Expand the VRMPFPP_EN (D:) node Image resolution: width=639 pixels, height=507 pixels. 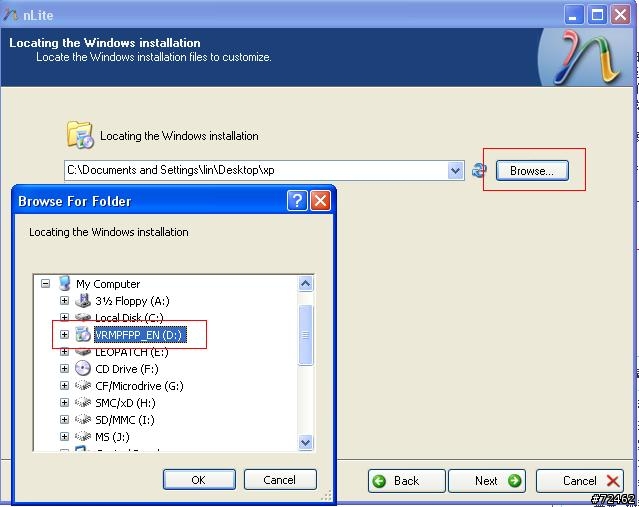[64, 334]
